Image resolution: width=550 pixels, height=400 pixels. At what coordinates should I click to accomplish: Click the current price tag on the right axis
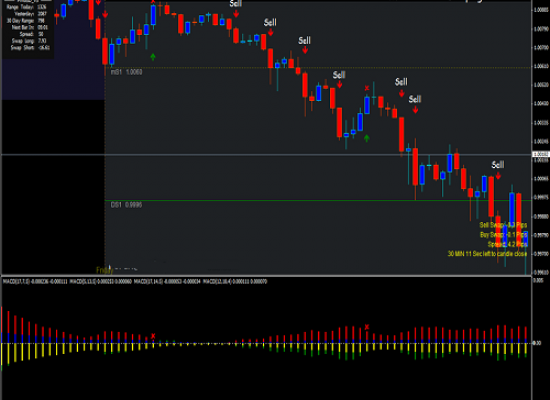541,154
